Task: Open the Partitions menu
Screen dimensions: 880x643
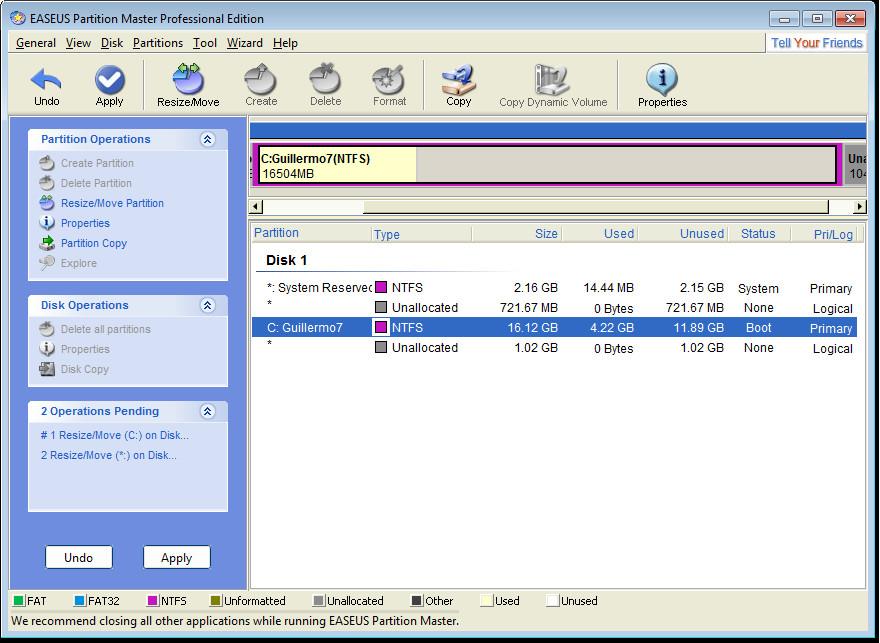Action: point(158,43)
